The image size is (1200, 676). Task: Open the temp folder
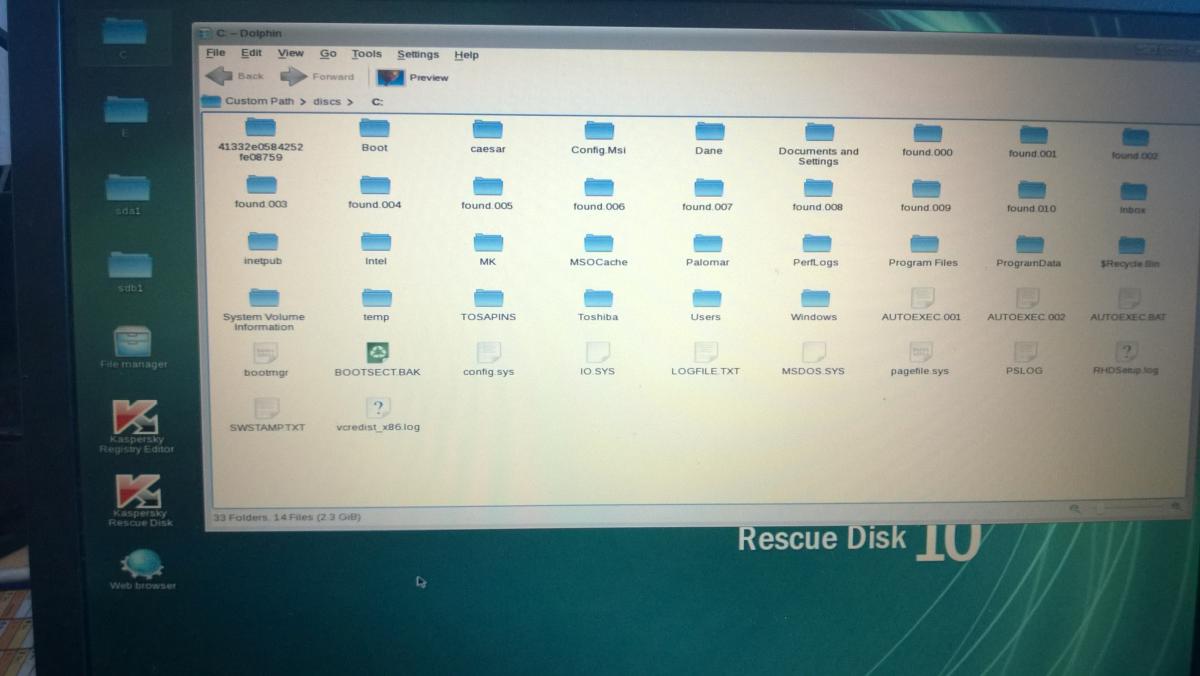tap(377, 305)
